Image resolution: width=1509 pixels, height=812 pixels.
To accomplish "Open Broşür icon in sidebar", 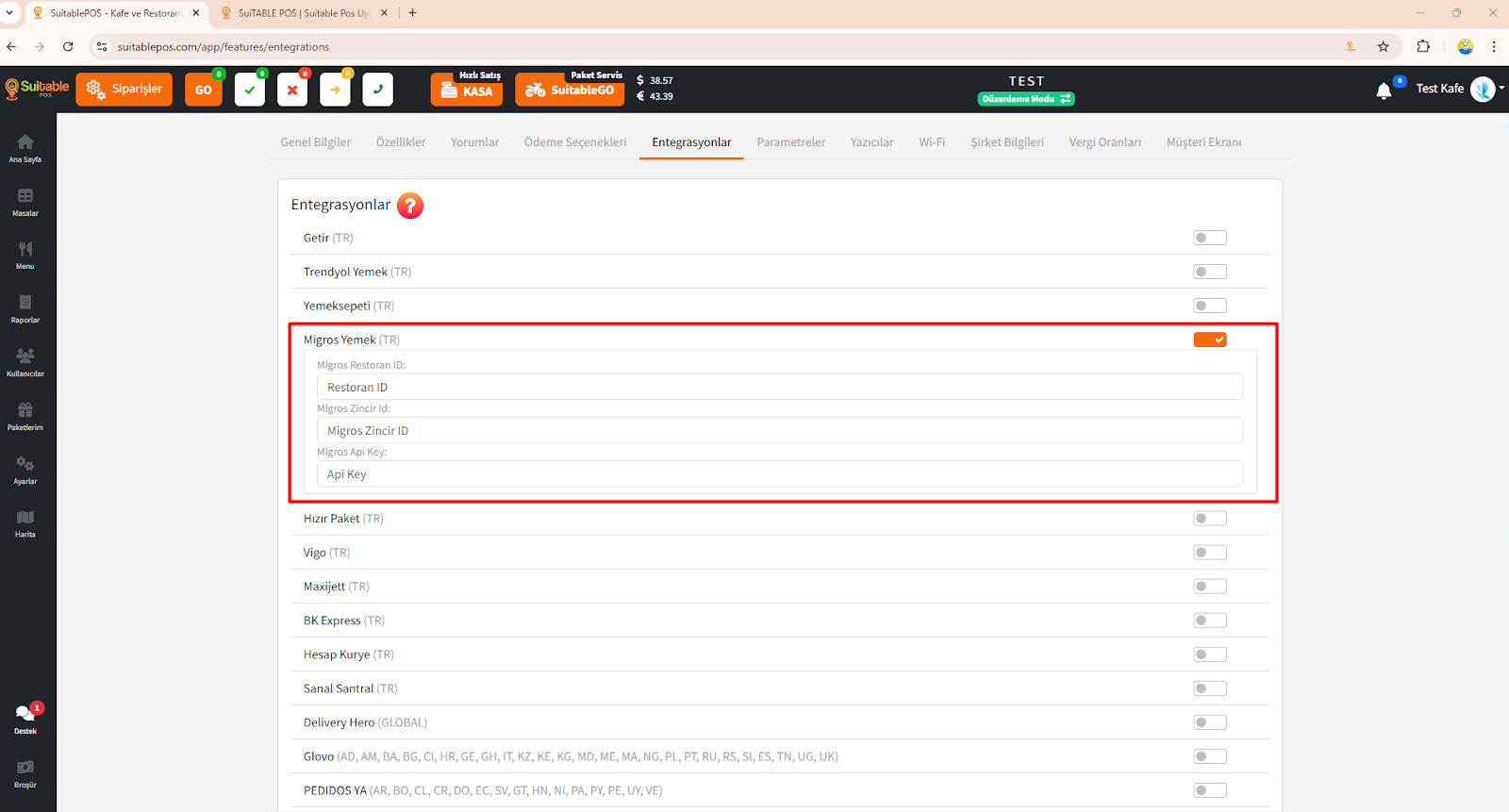I will pyautogui.click(x=25, y=773).
